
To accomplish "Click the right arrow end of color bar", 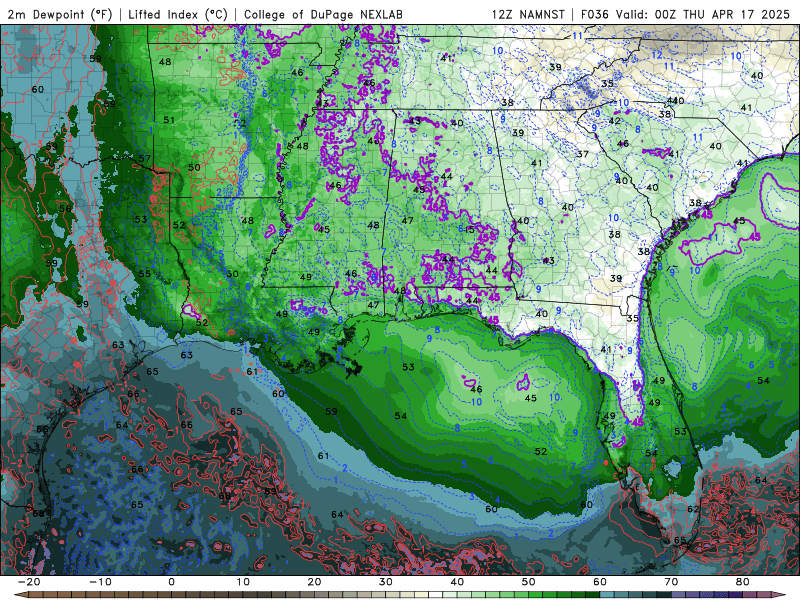I will click(780, 595).
